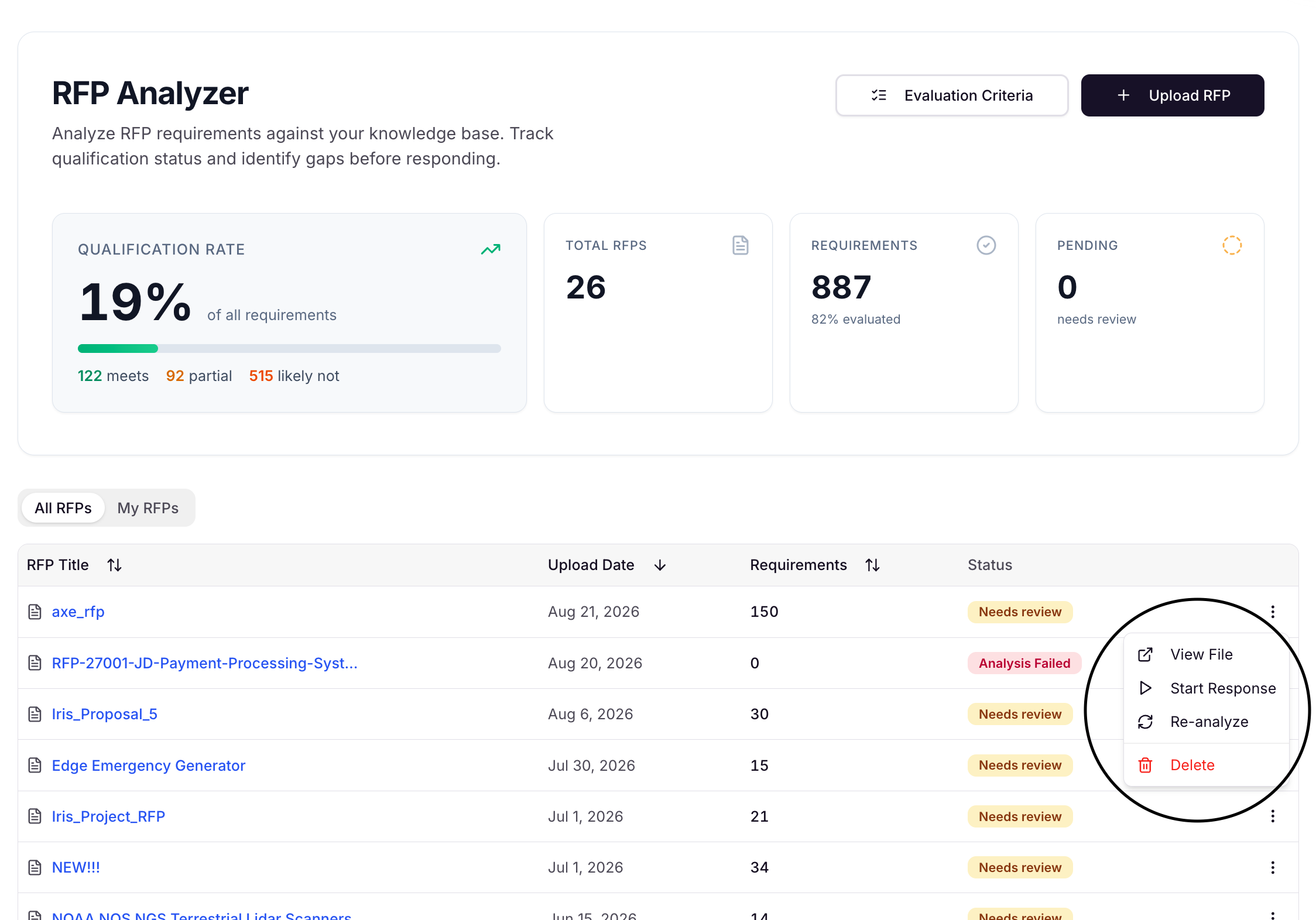Click the checkmark icon in Requirements card
The height and width of the screenshot is (920, 1316).
click(986, 245)
